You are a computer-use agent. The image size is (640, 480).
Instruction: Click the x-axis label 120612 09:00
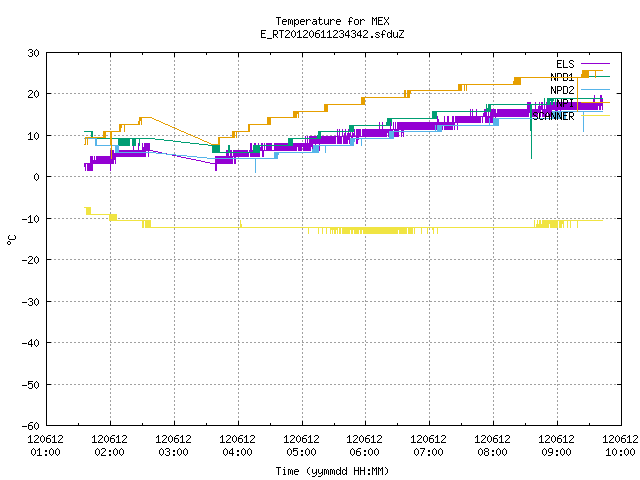[x=557, y=446]
